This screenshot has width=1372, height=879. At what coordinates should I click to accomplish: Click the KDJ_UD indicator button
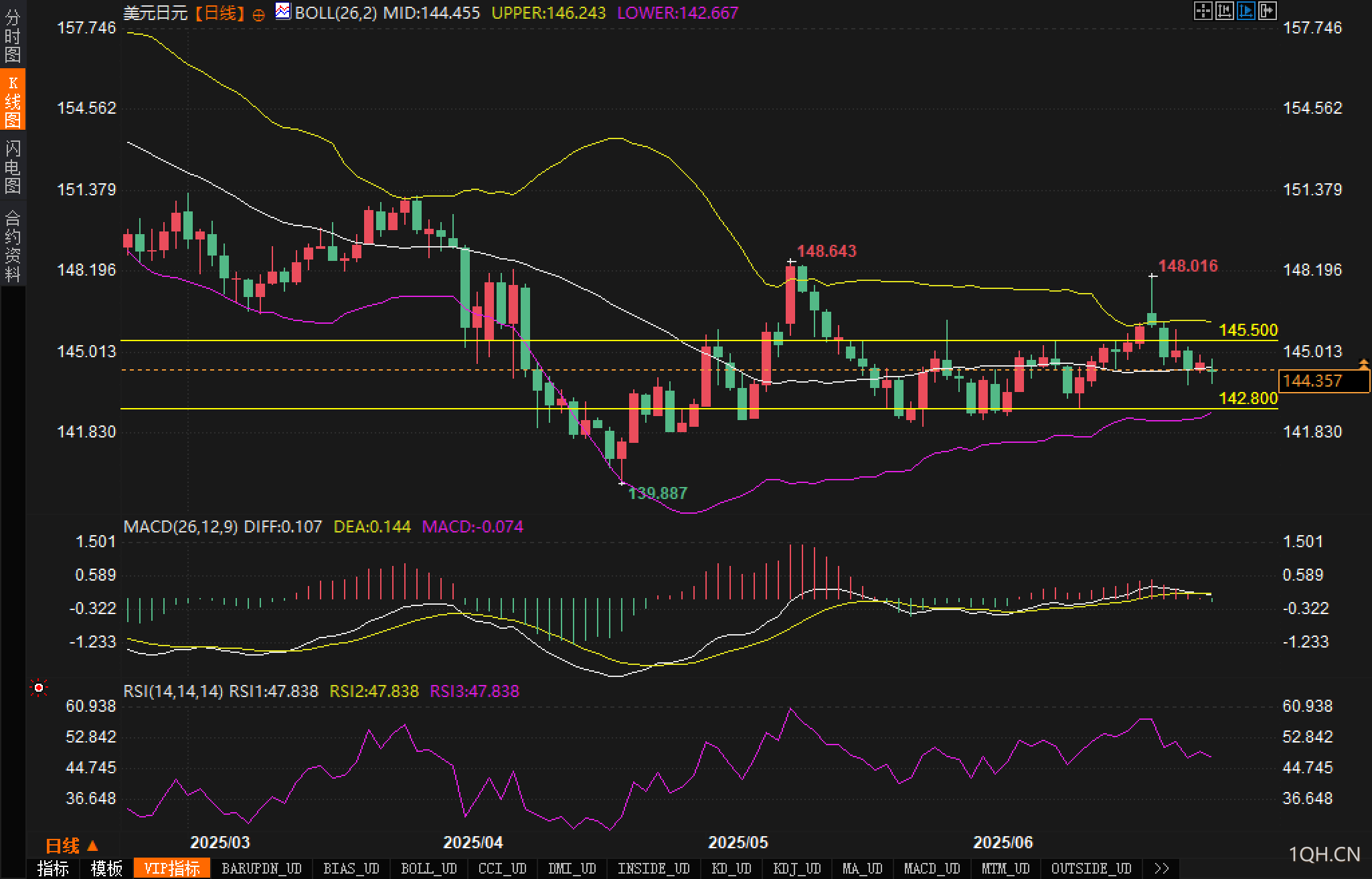[796, 868]
